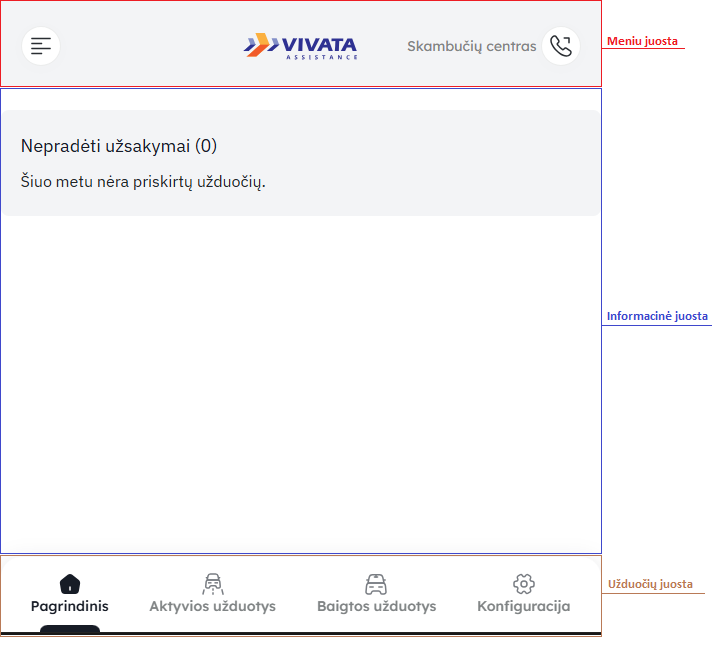Viewport: 719px width, 655px height.
Task: Click the car icon above Baigtos užduotys
Action: 376,583
